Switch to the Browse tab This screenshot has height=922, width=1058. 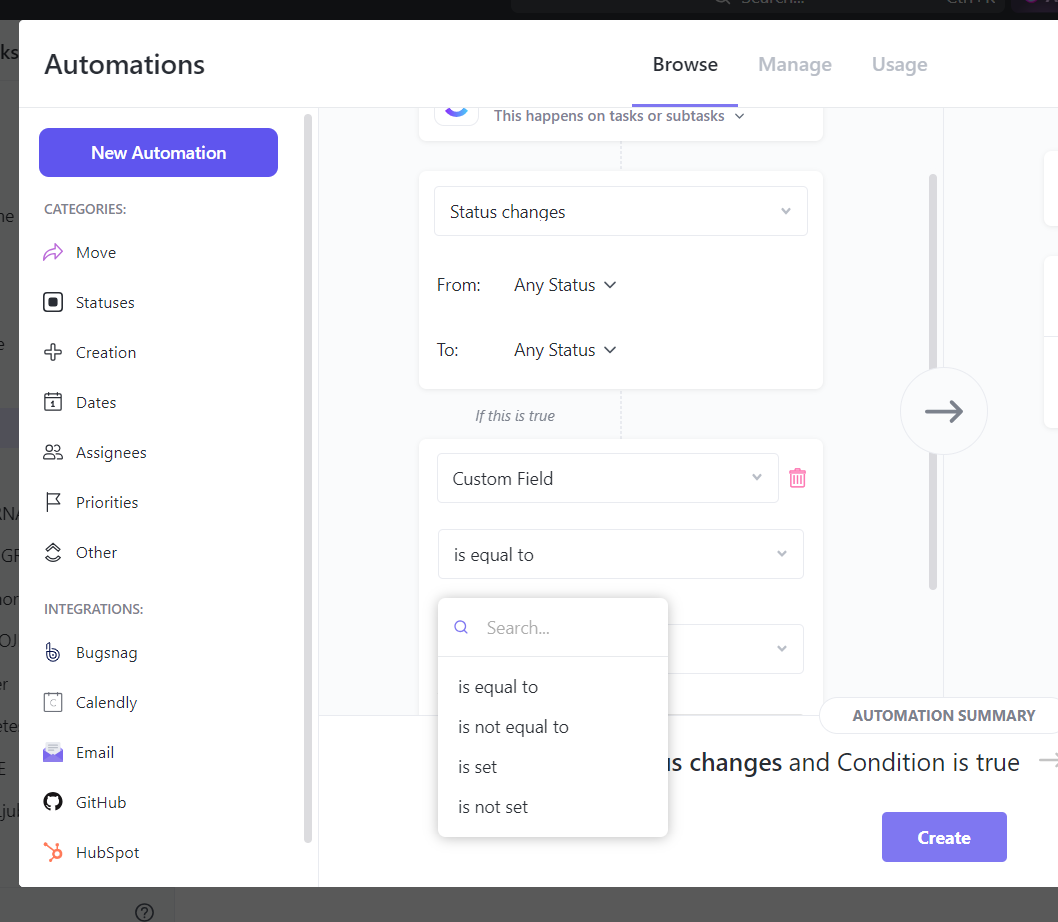point(685,64)
